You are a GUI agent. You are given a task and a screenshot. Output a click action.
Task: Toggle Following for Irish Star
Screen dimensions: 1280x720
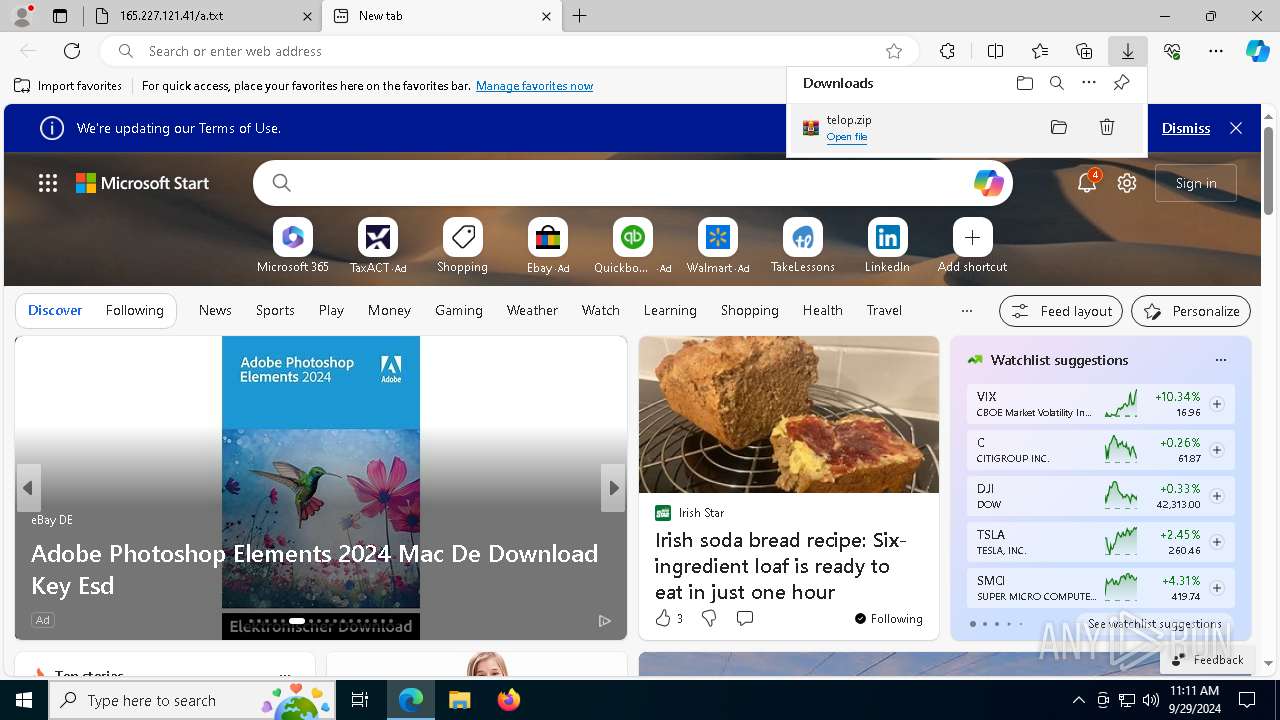coord(888,619)
